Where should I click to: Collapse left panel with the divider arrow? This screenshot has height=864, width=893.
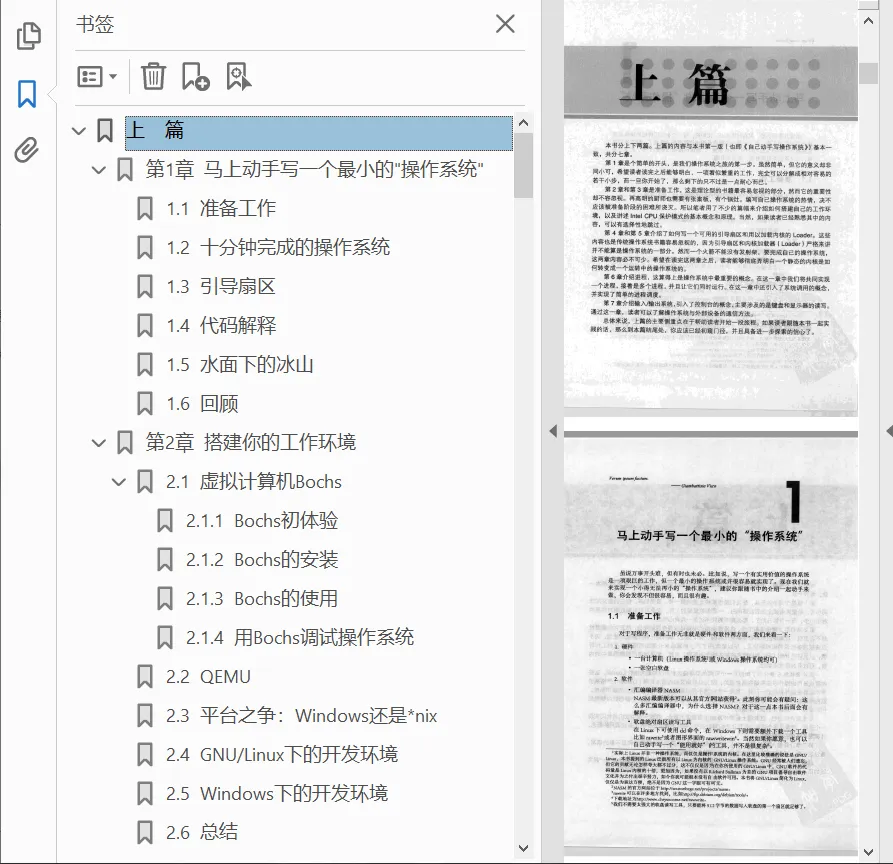point(552,431)
